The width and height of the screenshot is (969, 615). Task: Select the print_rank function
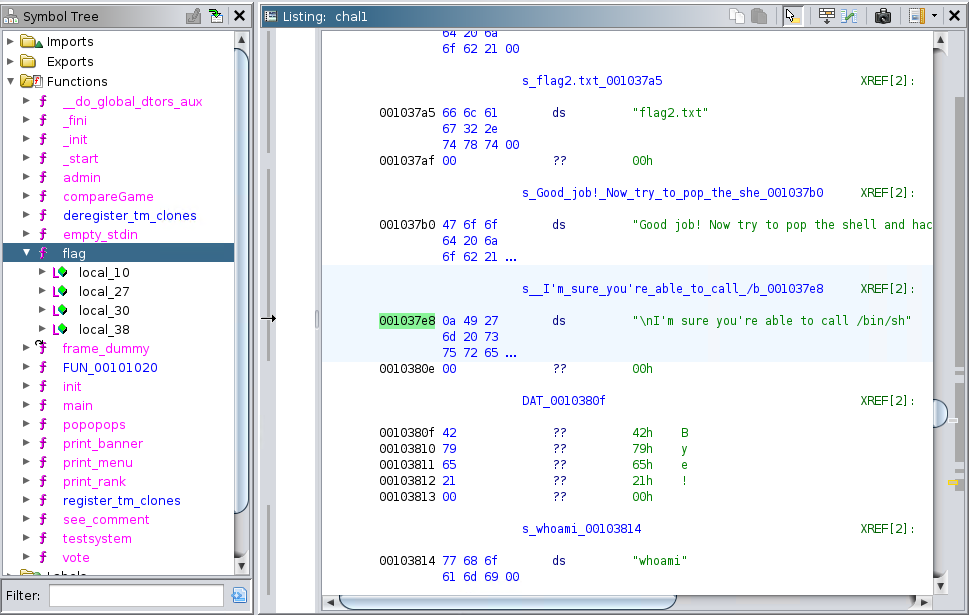pos(95,481)
